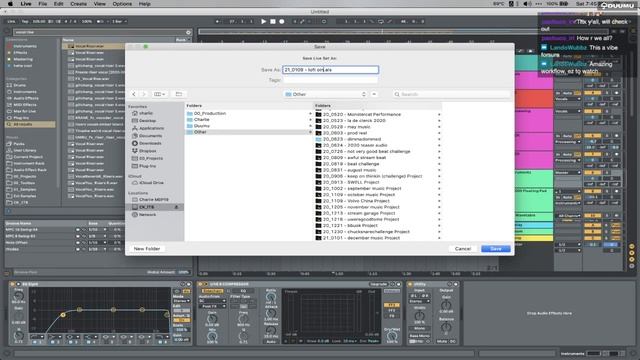Open the View menu

point(100,4)
